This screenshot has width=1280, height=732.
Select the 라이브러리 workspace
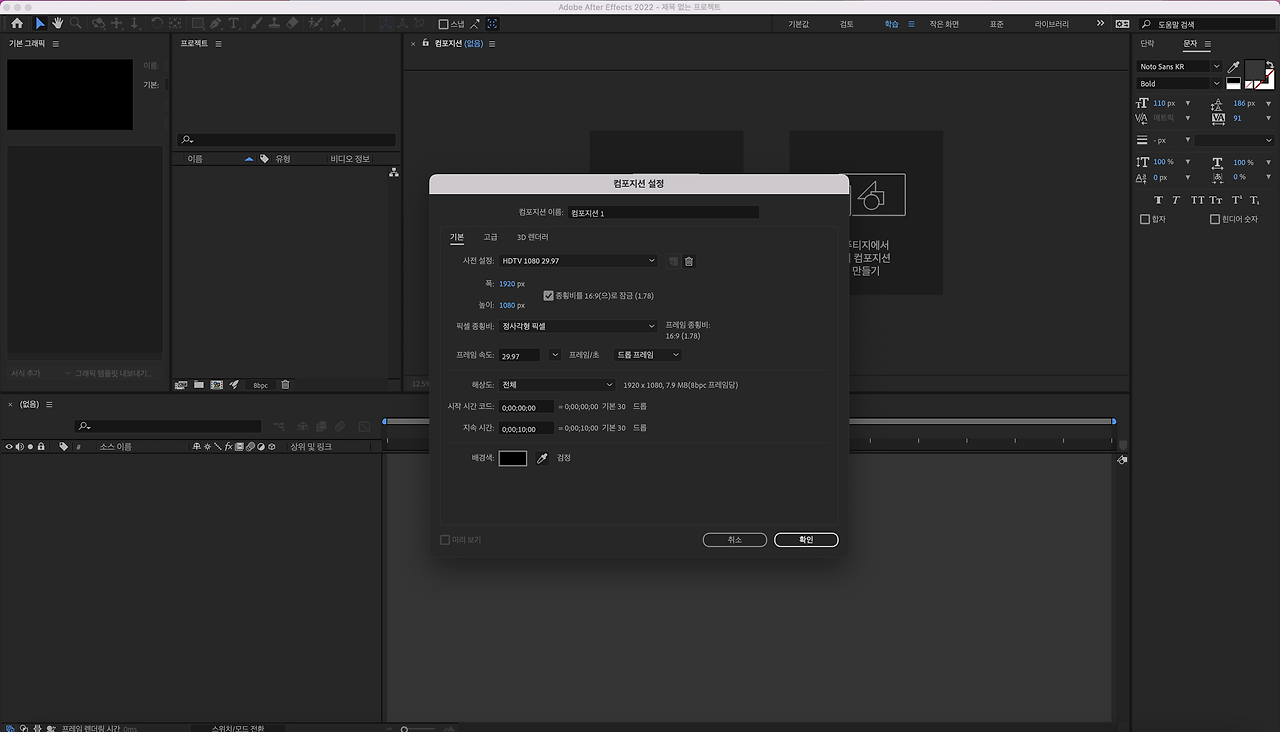coord(1052,24)
